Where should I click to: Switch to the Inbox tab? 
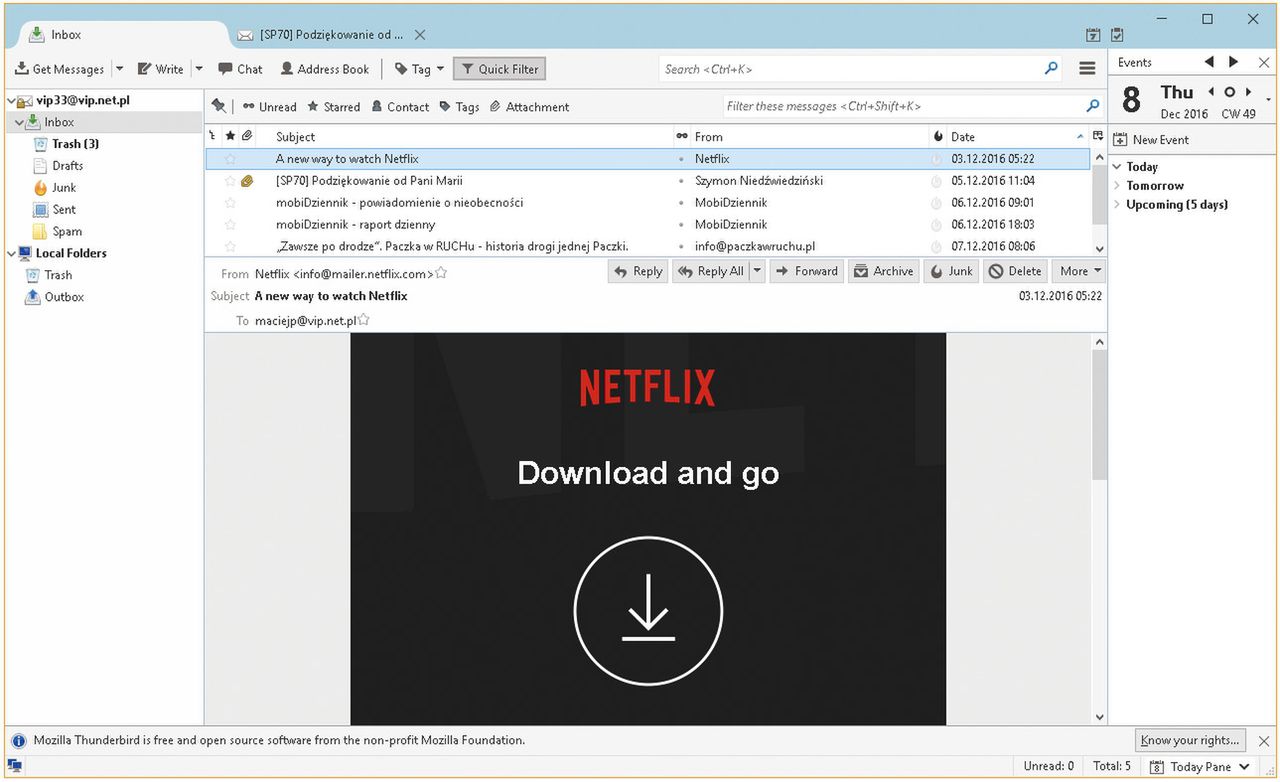(119, 34)
